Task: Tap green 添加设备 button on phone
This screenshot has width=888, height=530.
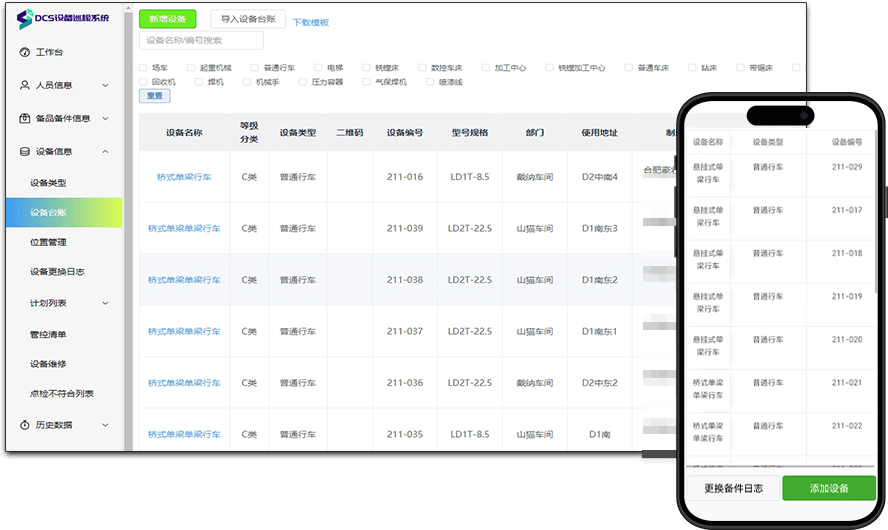Action: coord(828,488)
